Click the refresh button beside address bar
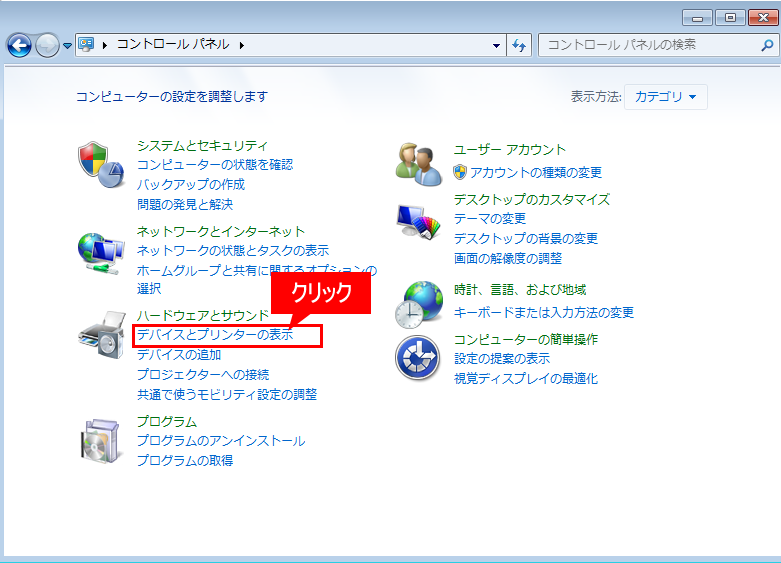This screenshot has height=563, width=781. pos(519,45)
